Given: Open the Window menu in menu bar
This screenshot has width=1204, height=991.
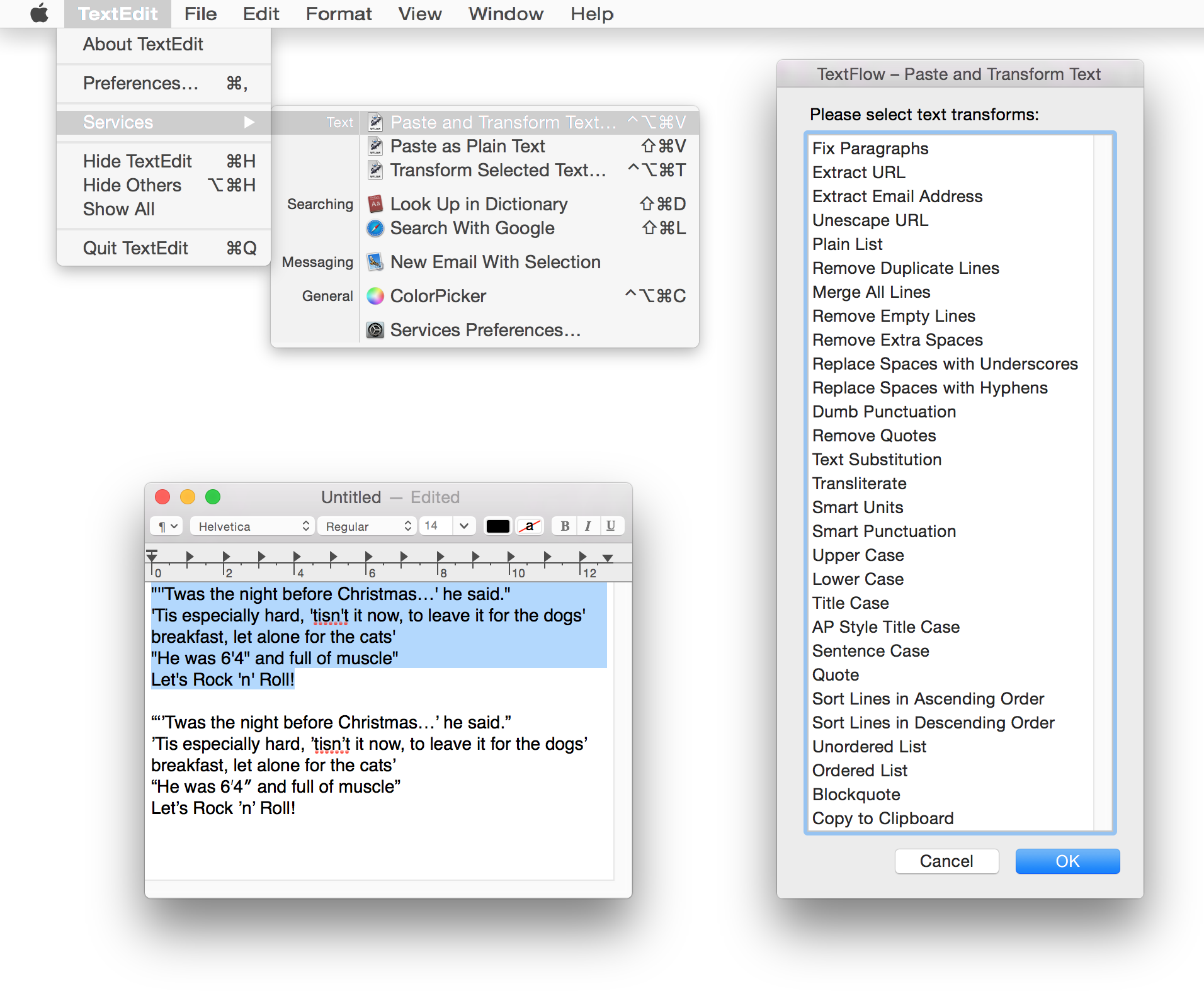Looking at the screenshot, I should pos(506,14).
